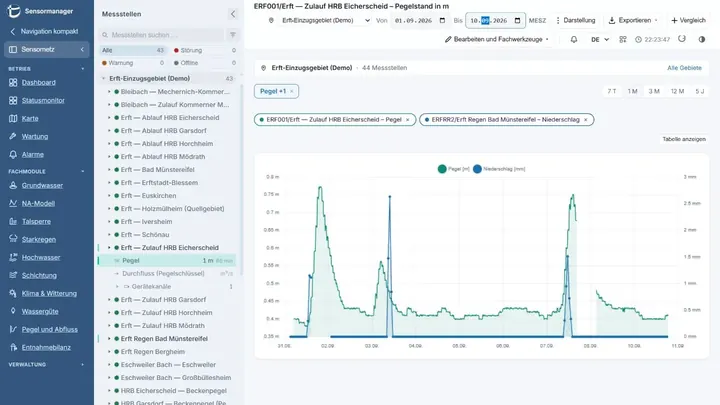Click the refresh icon next to clock
Screen dimensions: 720x405
coord(682,39)
